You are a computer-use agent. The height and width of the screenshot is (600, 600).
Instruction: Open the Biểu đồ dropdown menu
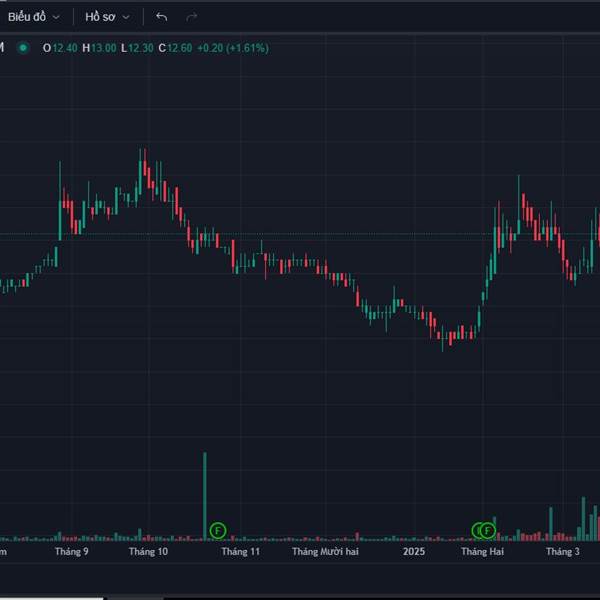click(34, 17)
